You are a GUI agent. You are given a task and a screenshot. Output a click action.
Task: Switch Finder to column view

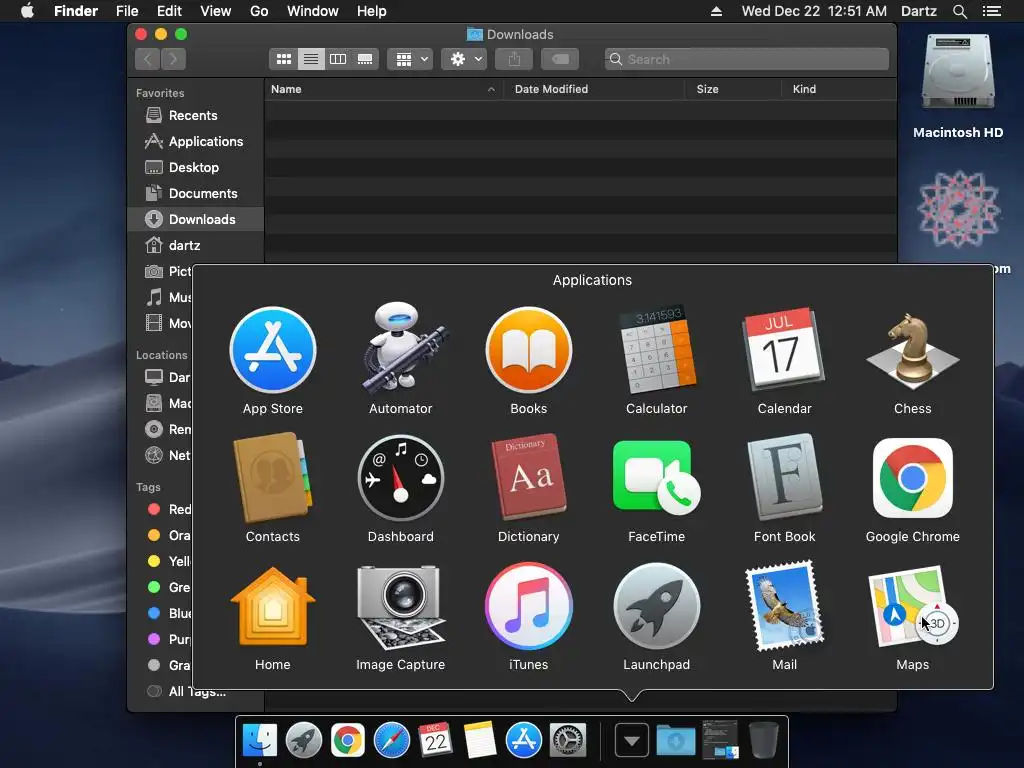coord(338,59)
